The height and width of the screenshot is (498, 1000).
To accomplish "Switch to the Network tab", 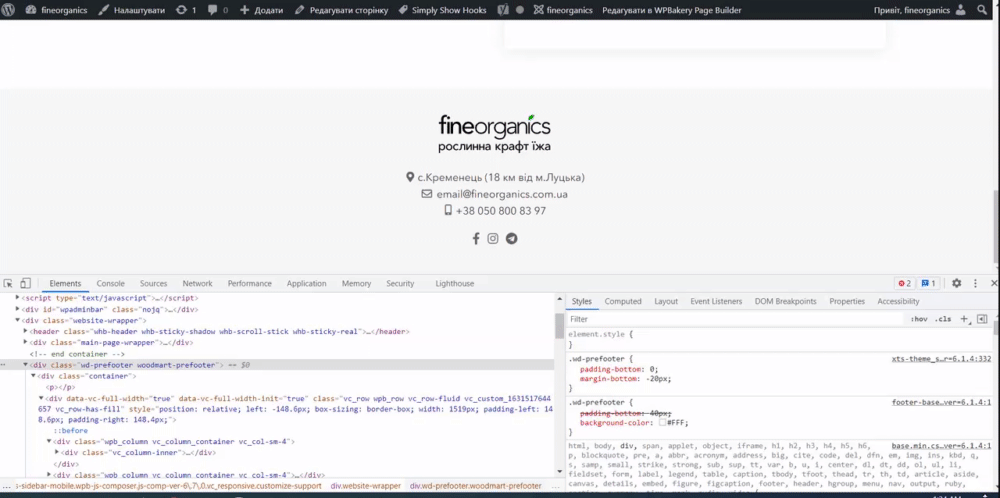I will [198, 284].
